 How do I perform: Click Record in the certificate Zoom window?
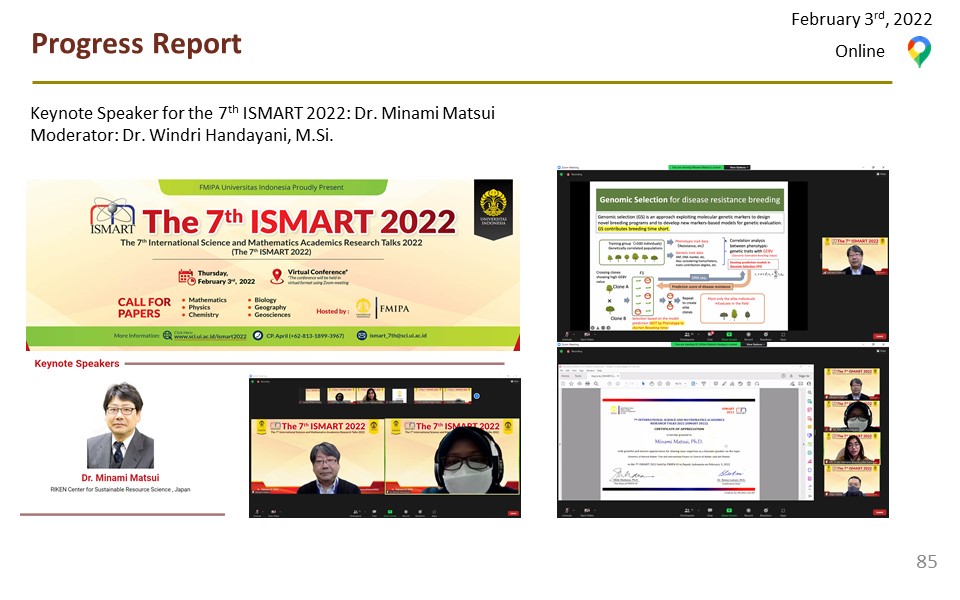tap(748, 512)
